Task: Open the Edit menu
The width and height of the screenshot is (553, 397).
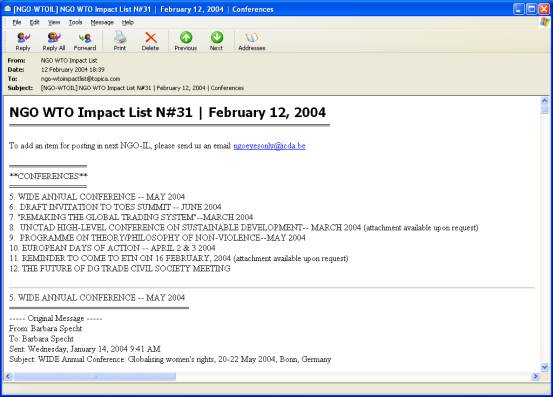Action: tap(34, 22)
